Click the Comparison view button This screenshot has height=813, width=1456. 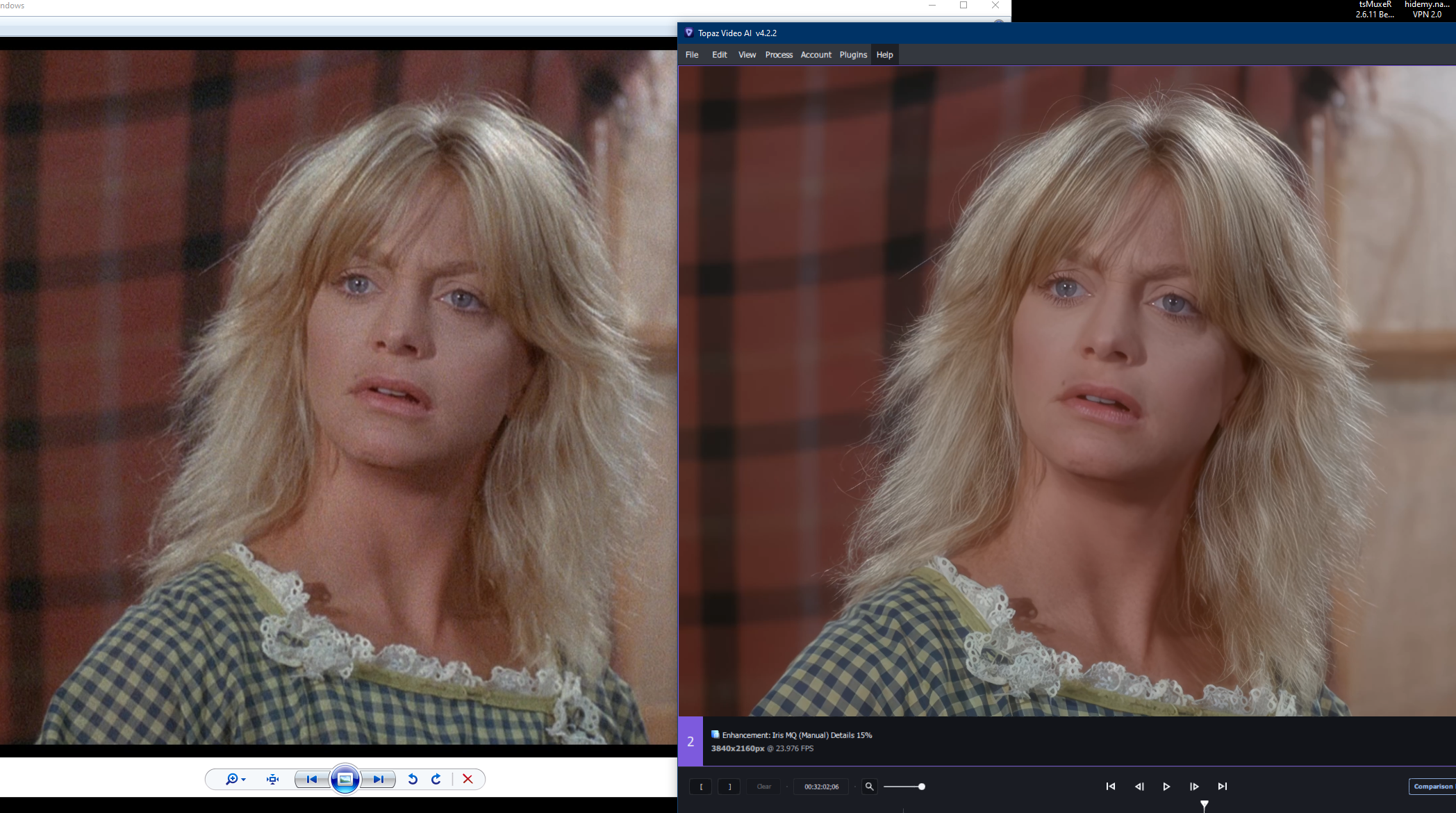pyautogui.click(x=1432, y=787)
